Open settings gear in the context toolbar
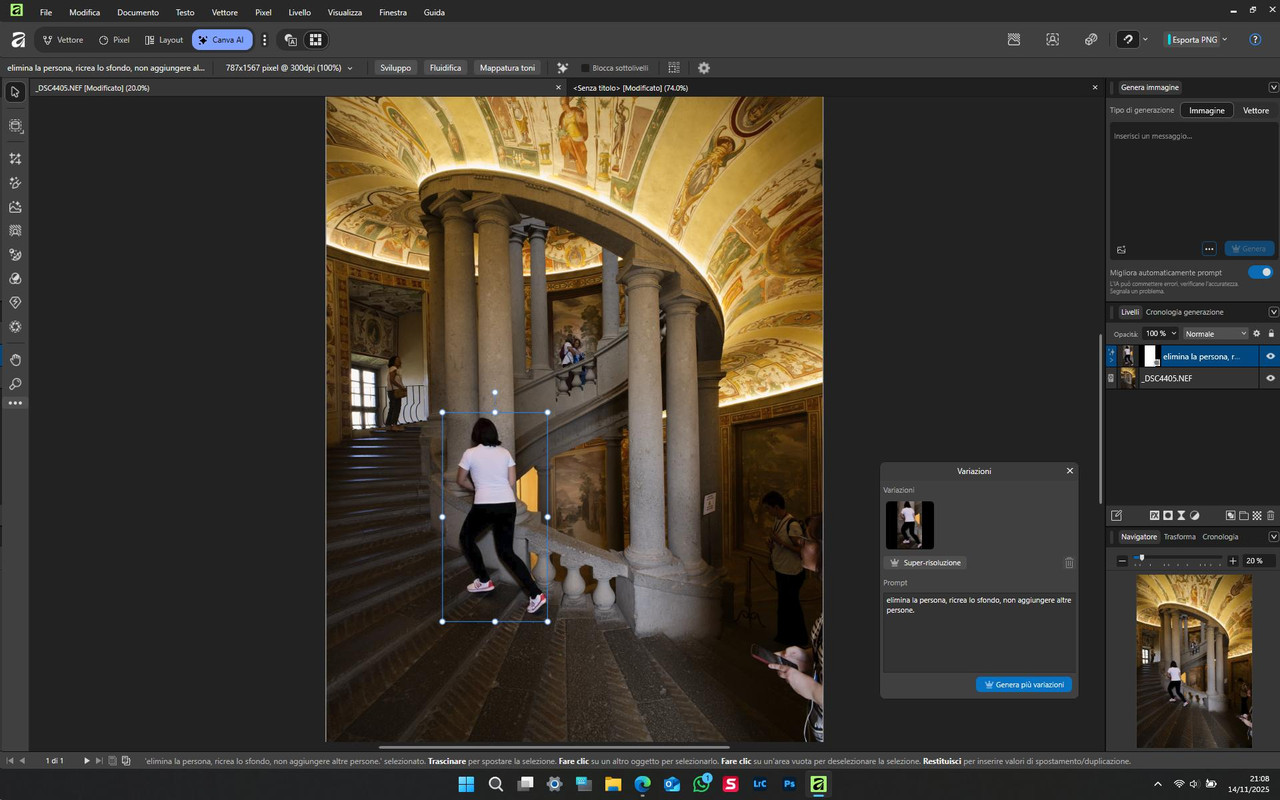This screenshot has height=800, width=1280. (x=704, y=68)
